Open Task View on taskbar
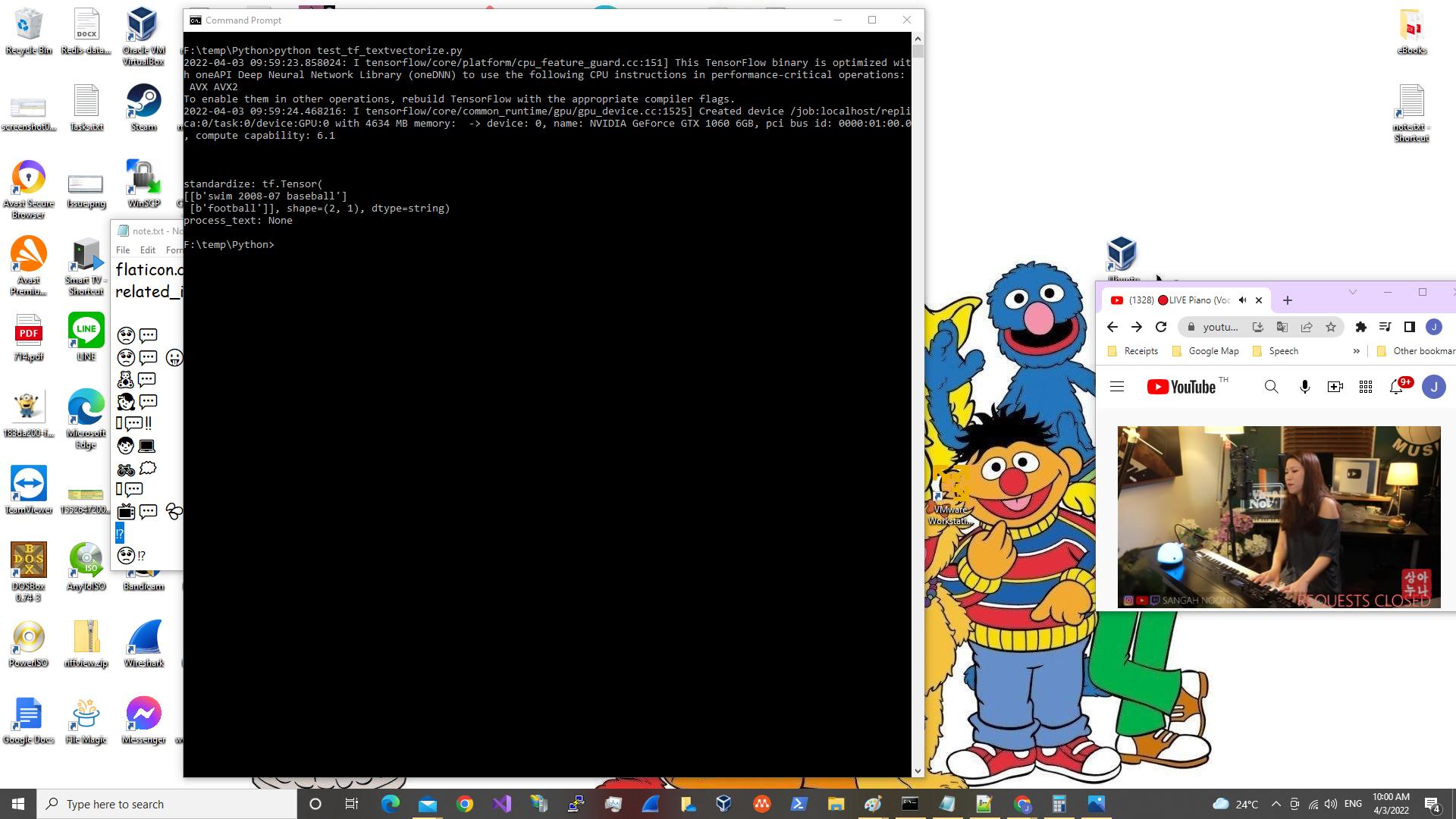 tap(352, 804)
